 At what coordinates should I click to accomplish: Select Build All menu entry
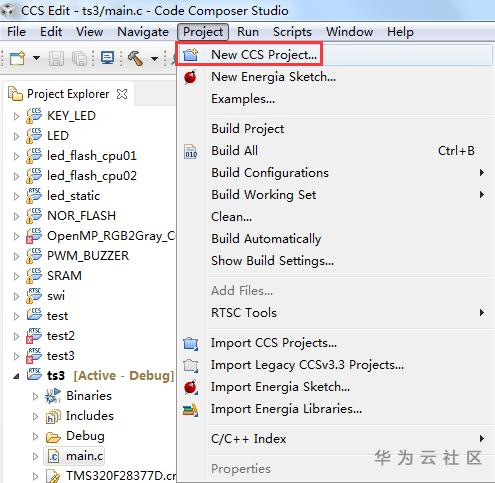[x=335, y=151]
